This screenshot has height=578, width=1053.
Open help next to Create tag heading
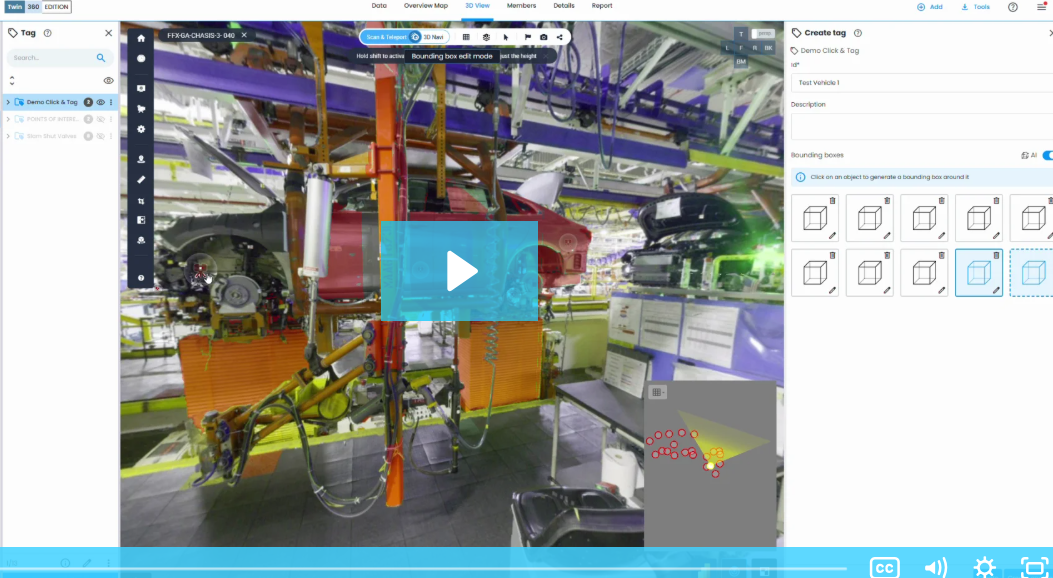[x=858, y=33]
